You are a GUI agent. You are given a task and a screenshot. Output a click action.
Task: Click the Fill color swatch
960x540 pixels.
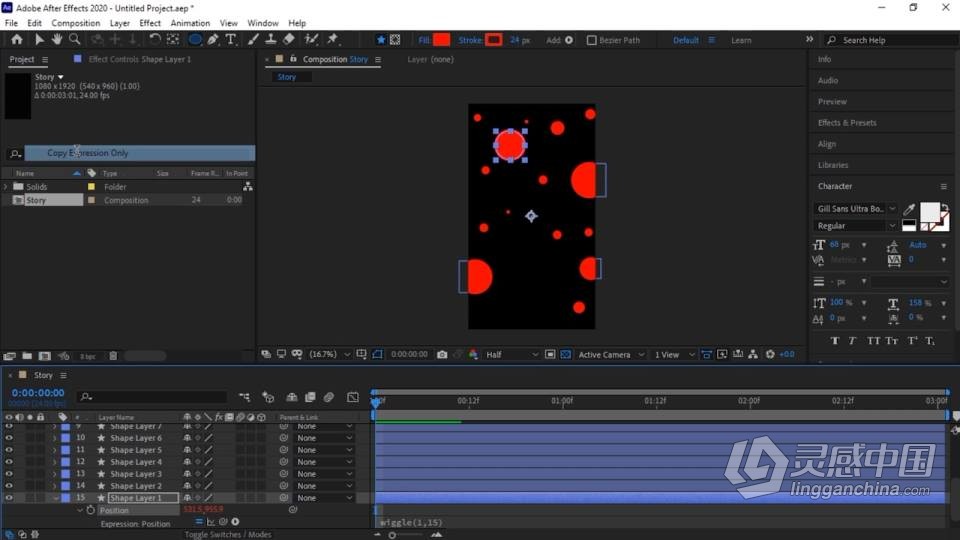click(441, 40)
